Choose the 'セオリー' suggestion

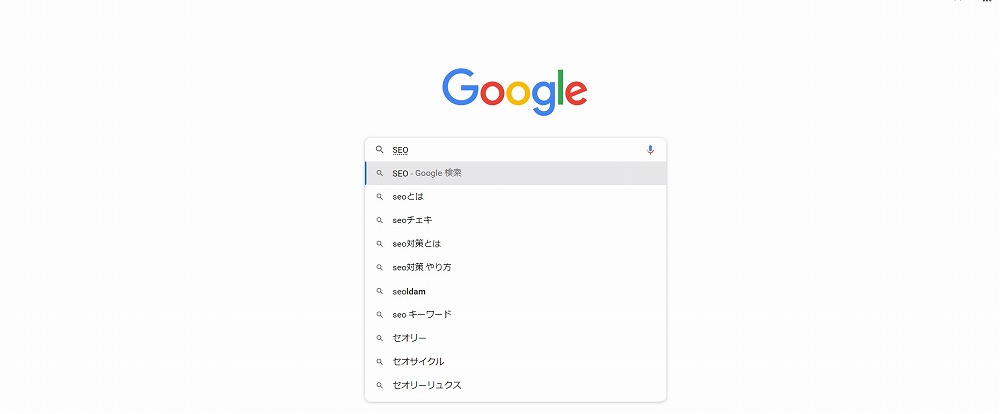click(x=515, y=338)
